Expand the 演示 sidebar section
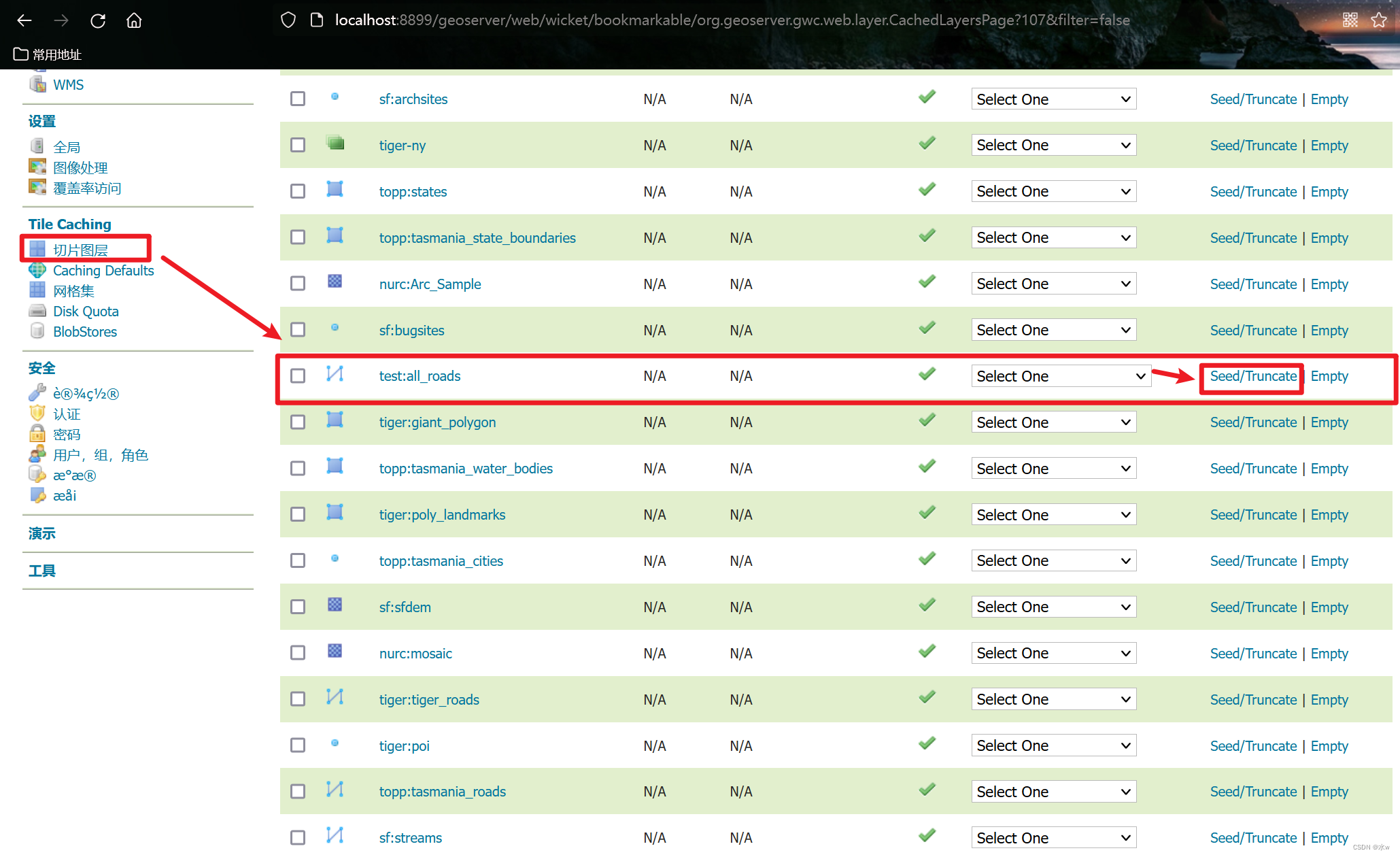The height and width of the screenshot is (857, 1400). click(x=42, y=534)
